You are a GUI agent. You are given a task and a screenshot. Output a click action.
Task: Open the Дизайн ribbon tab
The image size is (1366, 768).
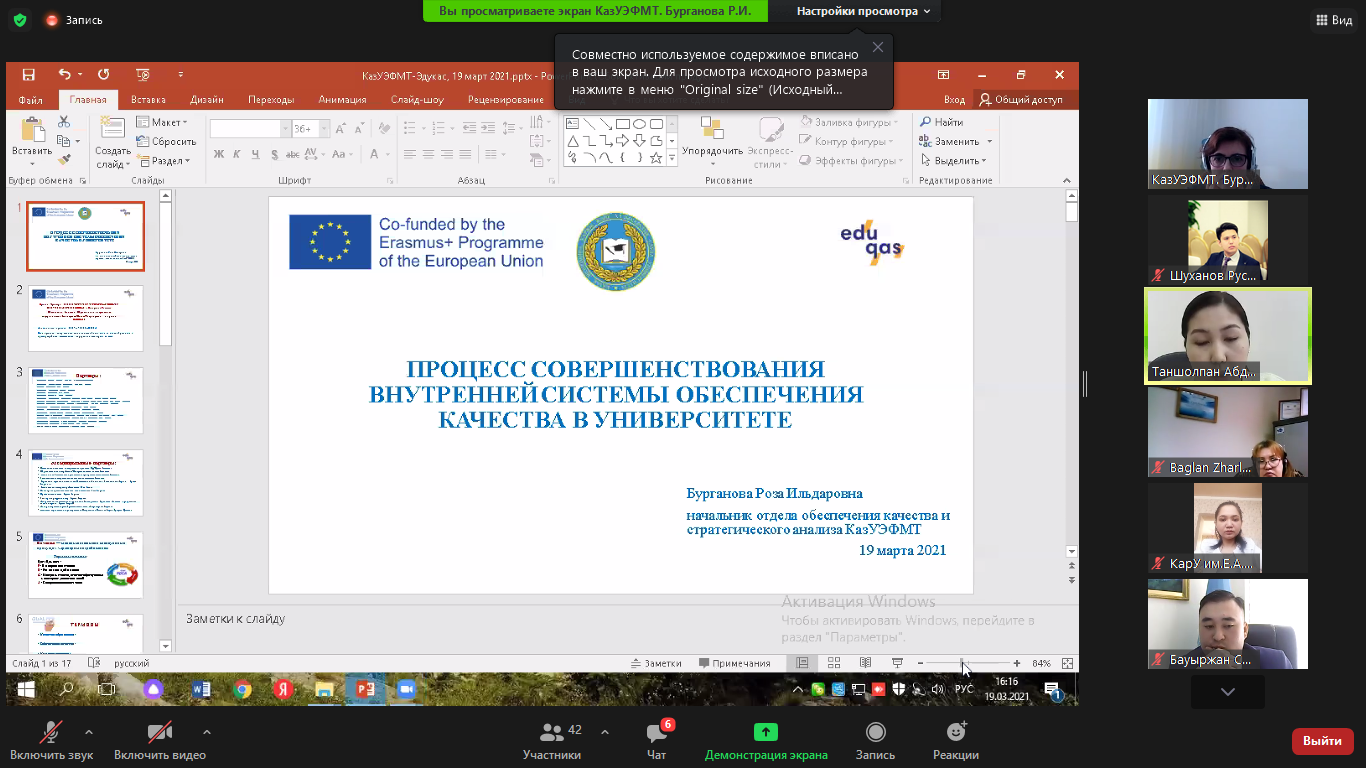pyautogui.click(x=206, y=100)
